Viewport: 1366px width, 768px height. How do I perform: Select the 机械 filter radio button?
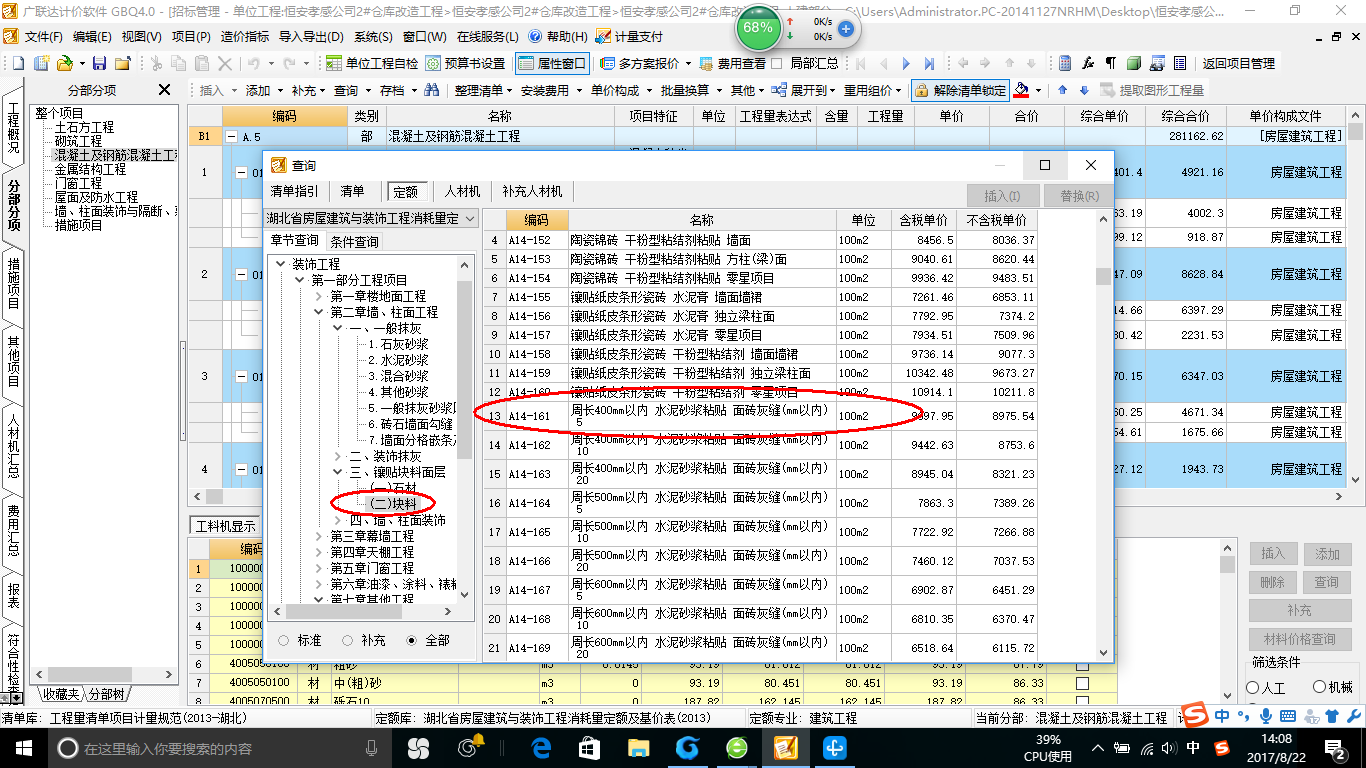(x=1319, y=687)
